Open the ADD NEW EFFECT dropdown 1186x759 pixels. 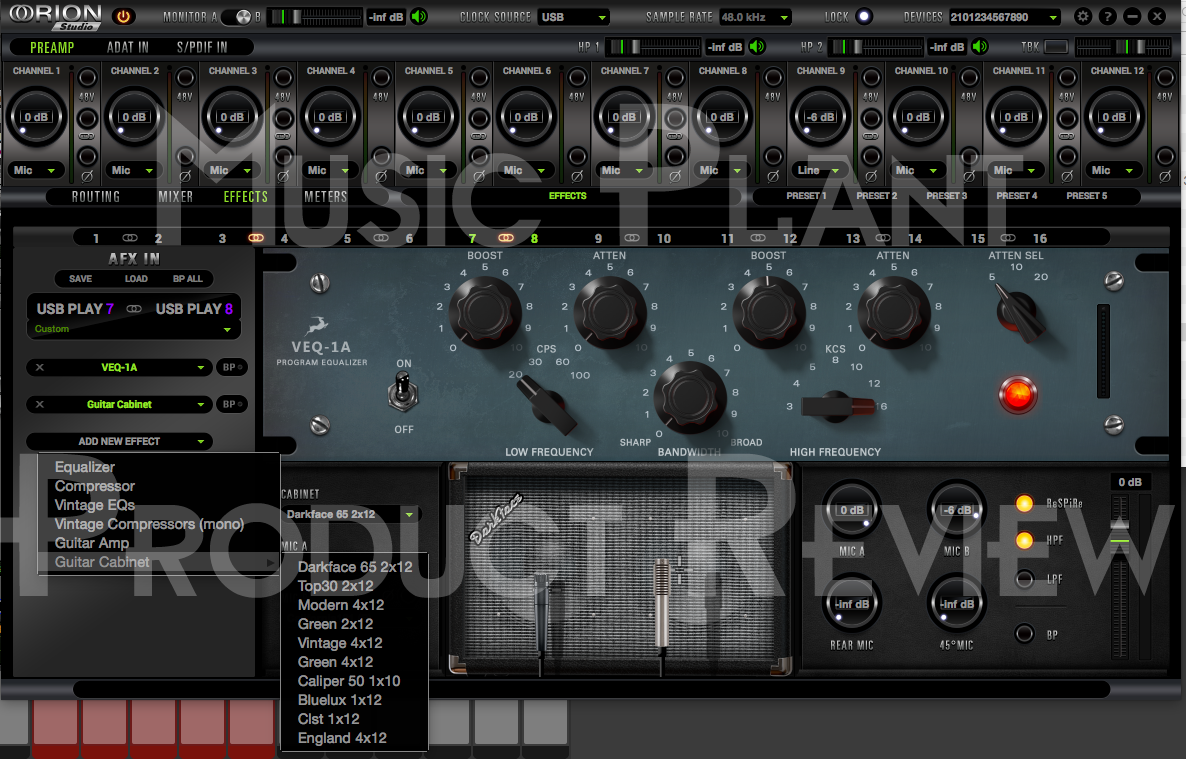coord(120,441)
